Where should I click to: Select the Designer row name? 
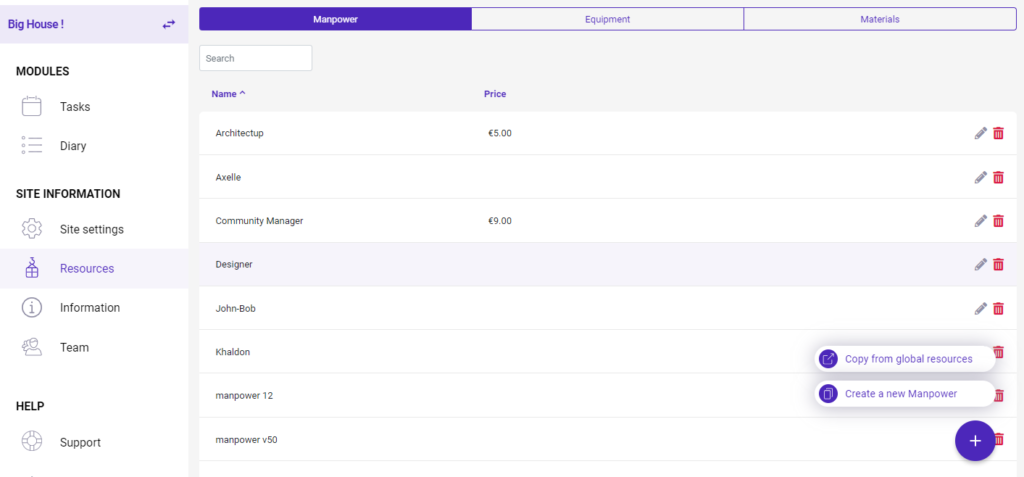[234, 265]
